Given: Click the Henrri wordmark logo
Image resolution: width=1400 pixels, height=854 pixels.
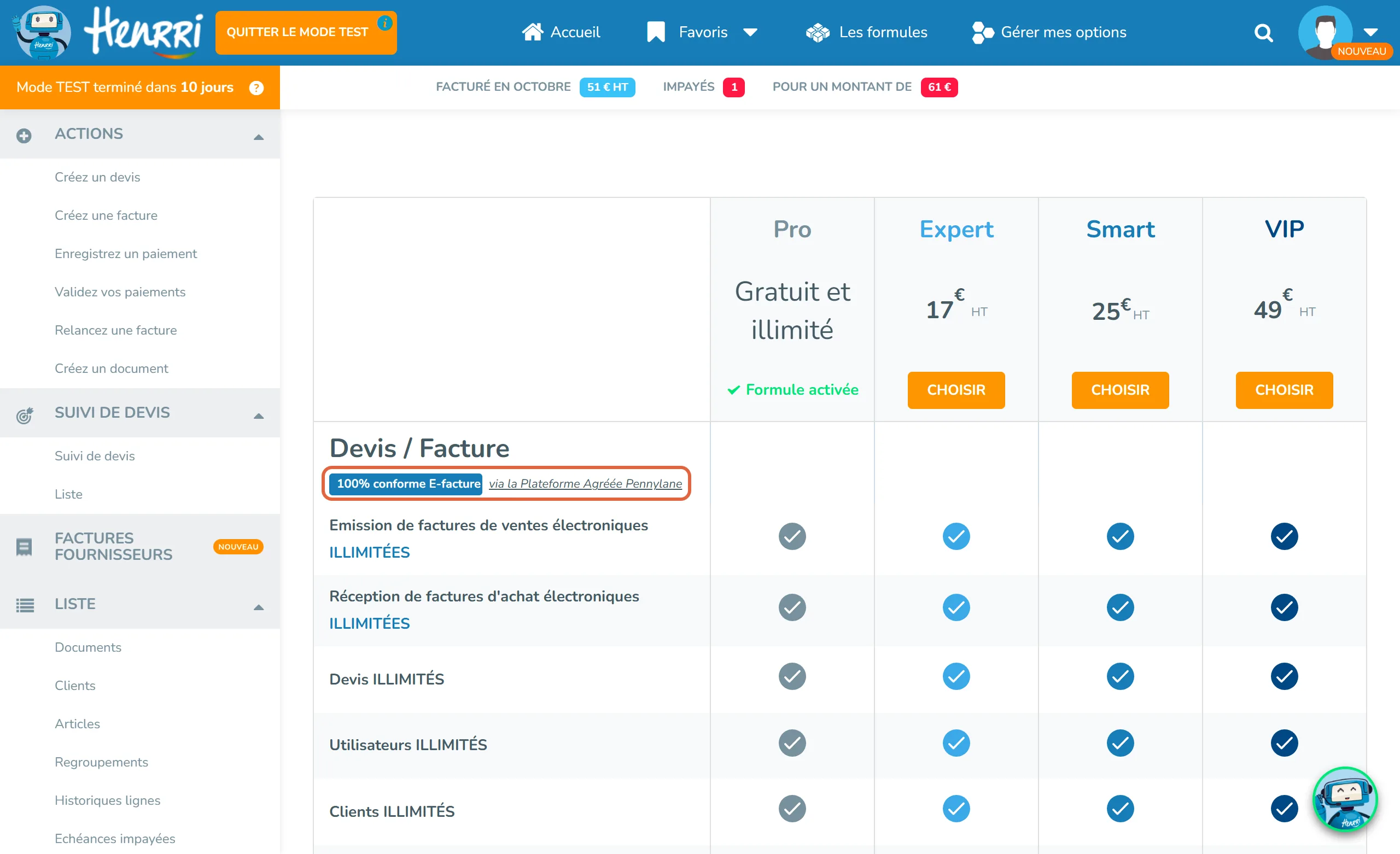Looking at the screenshot, I should coord(144,32).
